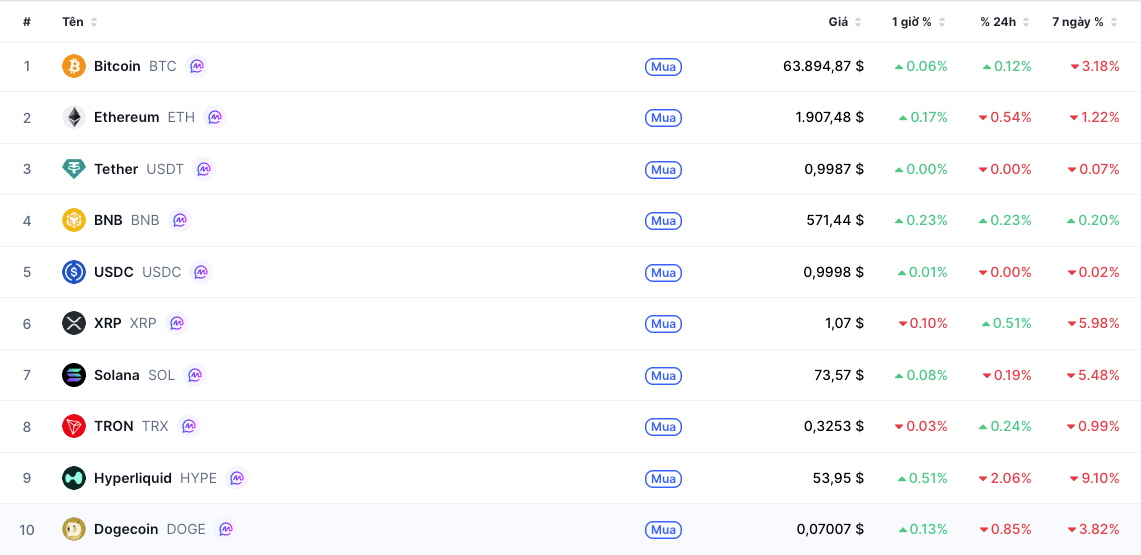The width and height of the screenshot is (1141, 555).
Task: Open the chat bubble icon next to USDT
Action: pyautogui.click(x=204, y=169)
